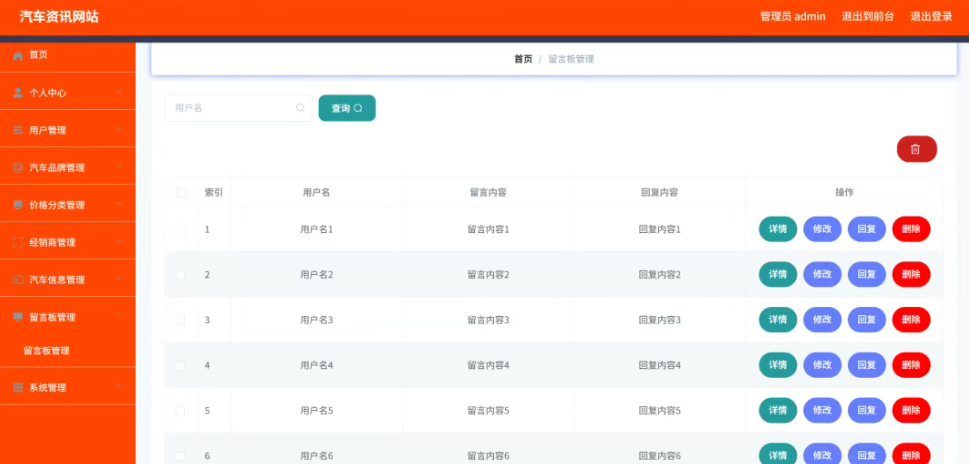969x464 pixels.
Task: Click 回复 for row 用户名3
Action: click(x=866, y=319)
